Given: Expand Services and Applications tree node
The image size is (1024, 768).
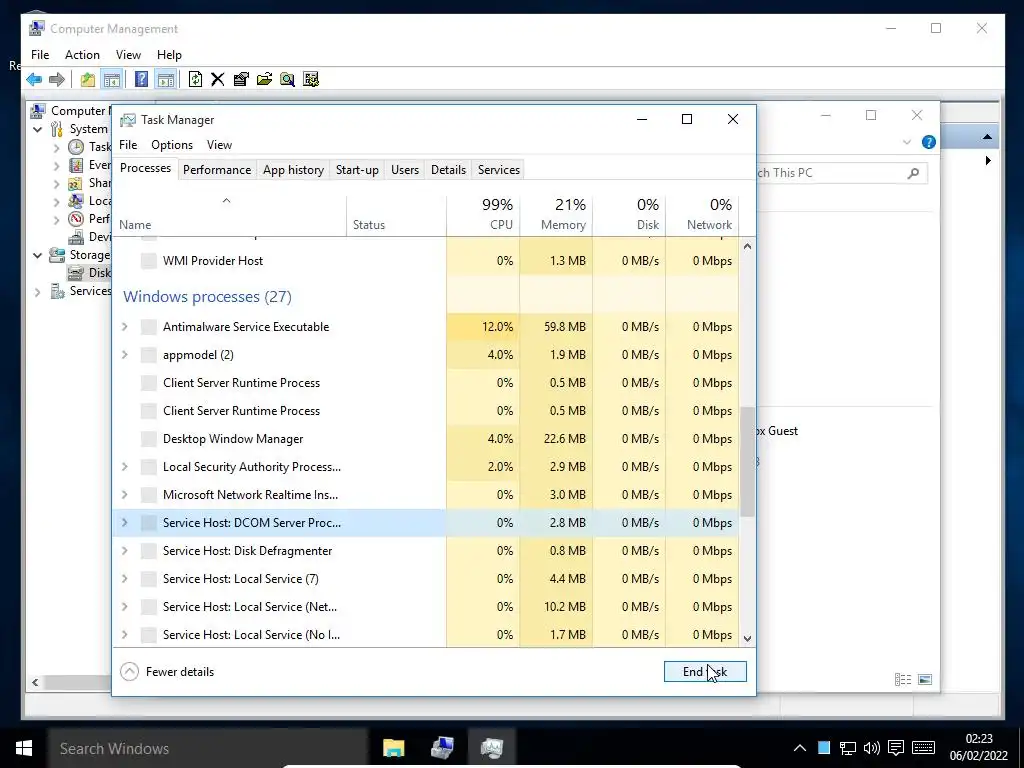Looking at the screenshot, I should [x=38, y=292].
